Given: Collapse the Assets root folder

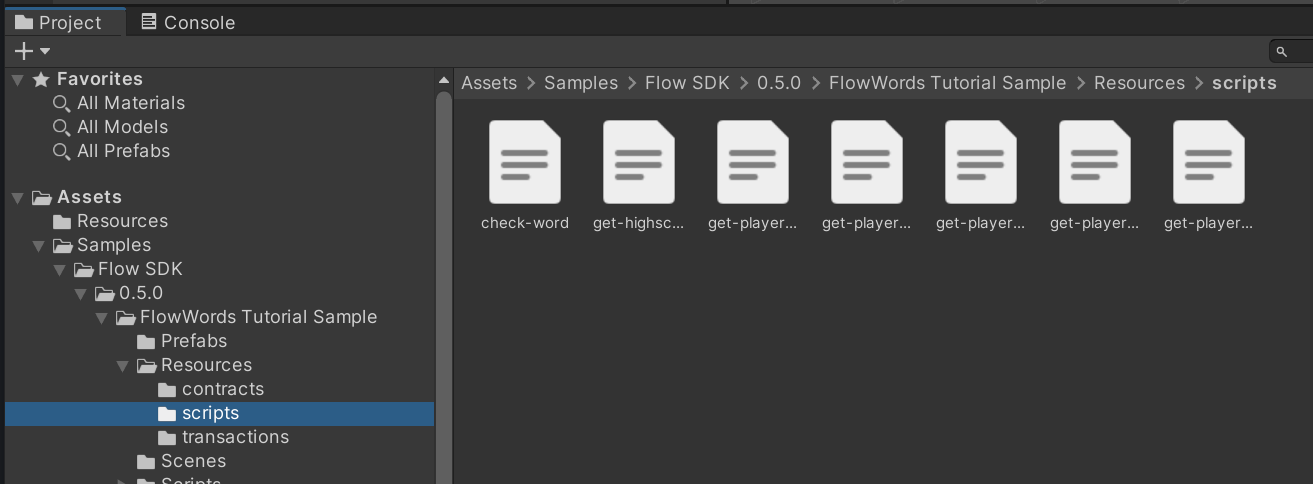Looking at the screenshot, I should 18,197.
